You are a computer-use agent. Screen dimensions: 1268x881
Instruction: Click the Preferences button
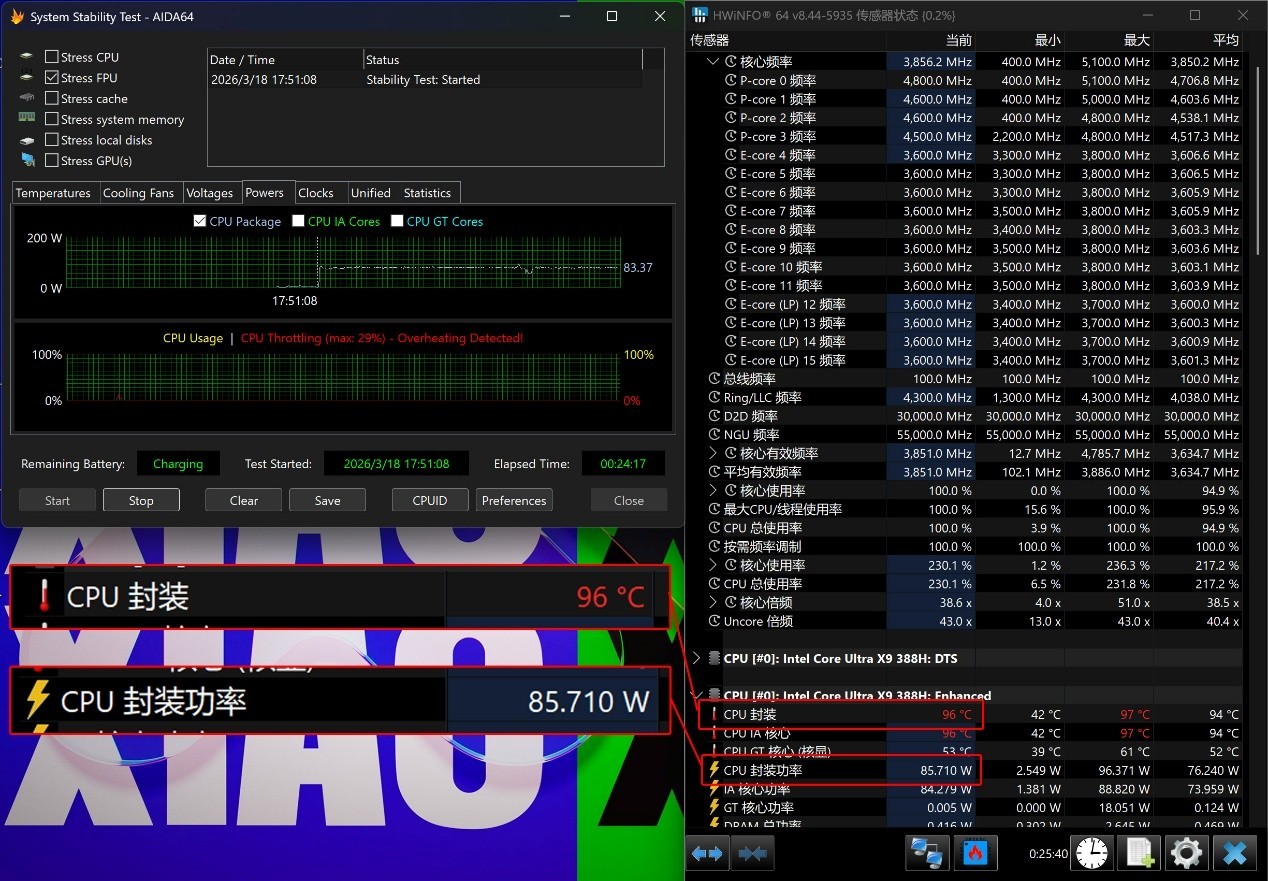[x=514, y=500]
